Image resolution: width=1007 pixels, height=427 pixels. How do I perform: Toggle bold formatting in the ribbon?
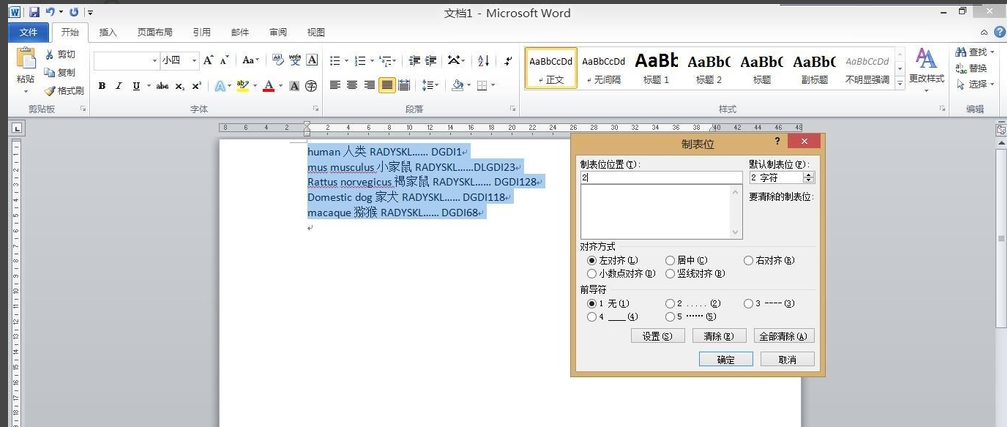[101, 86]
